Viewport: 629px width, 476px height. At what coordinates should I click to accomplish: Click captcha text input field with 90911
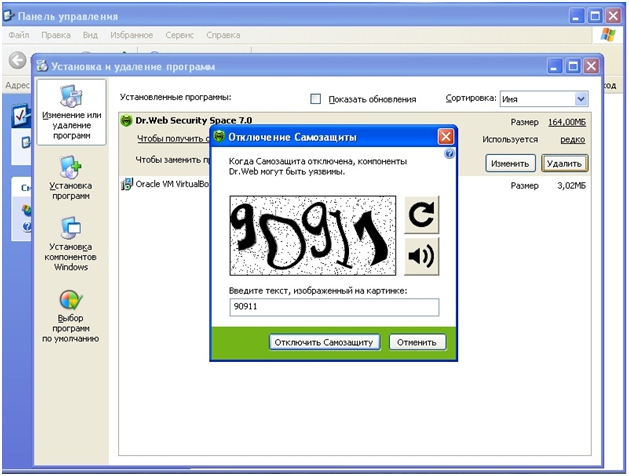tap(334, 307)
